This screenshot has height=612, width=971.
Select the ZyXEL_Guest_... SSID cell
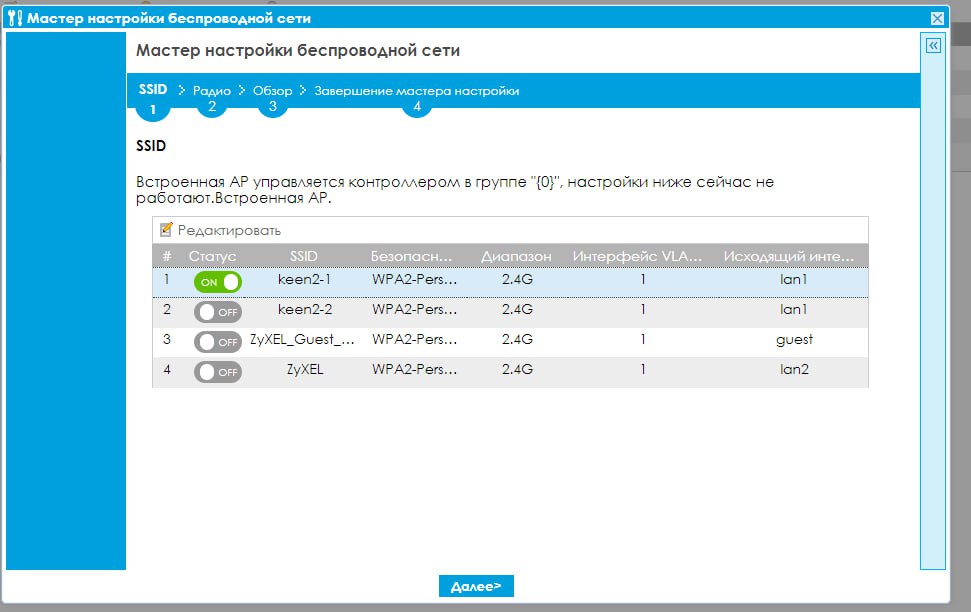[302, 339]
